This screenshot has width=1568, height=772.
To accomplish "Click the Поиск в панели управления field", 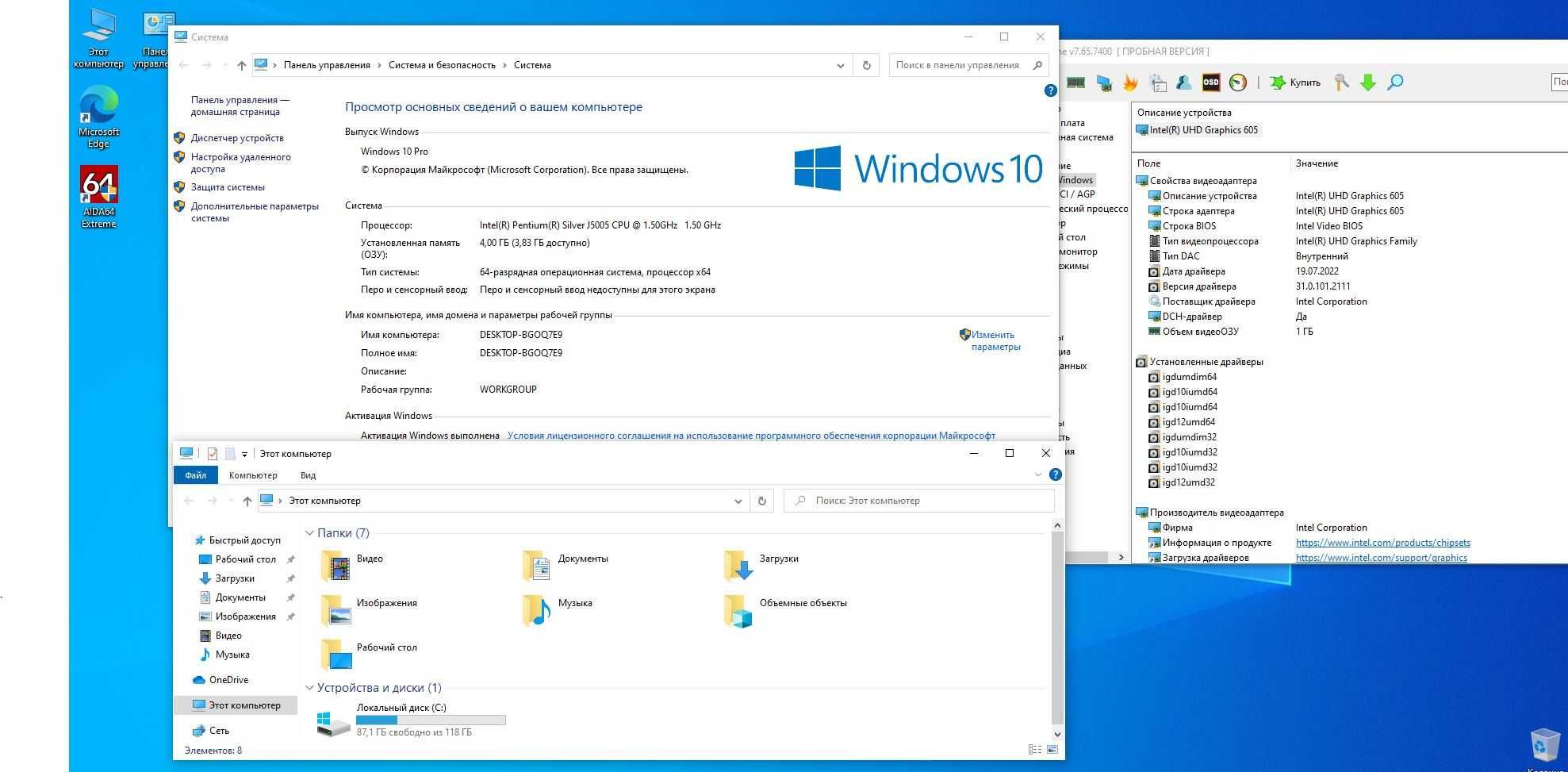I will tap(968, 65).
